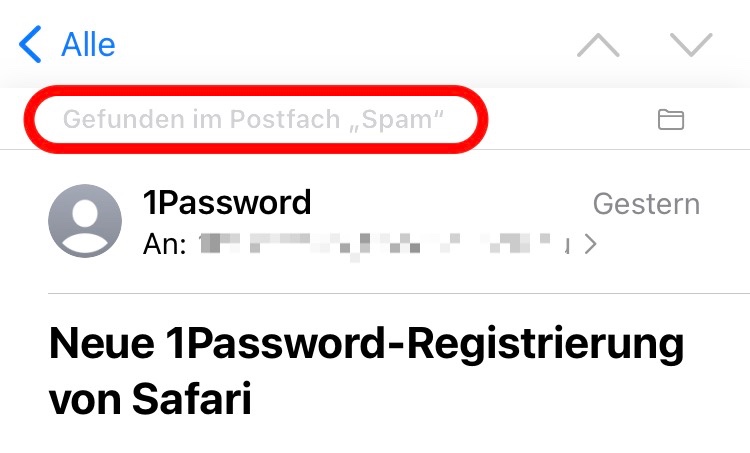Tap the divider line below the sender row
This screenshot has width=750, height=453.
click(400, 293)
